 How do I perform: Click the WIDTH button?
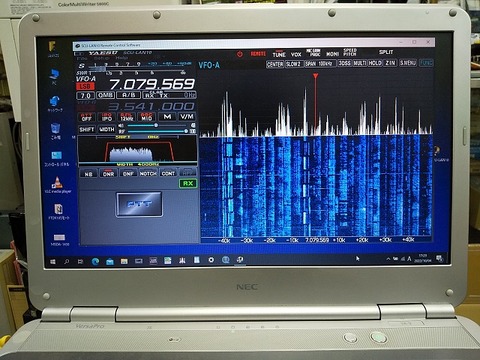(x=107, y=129)
